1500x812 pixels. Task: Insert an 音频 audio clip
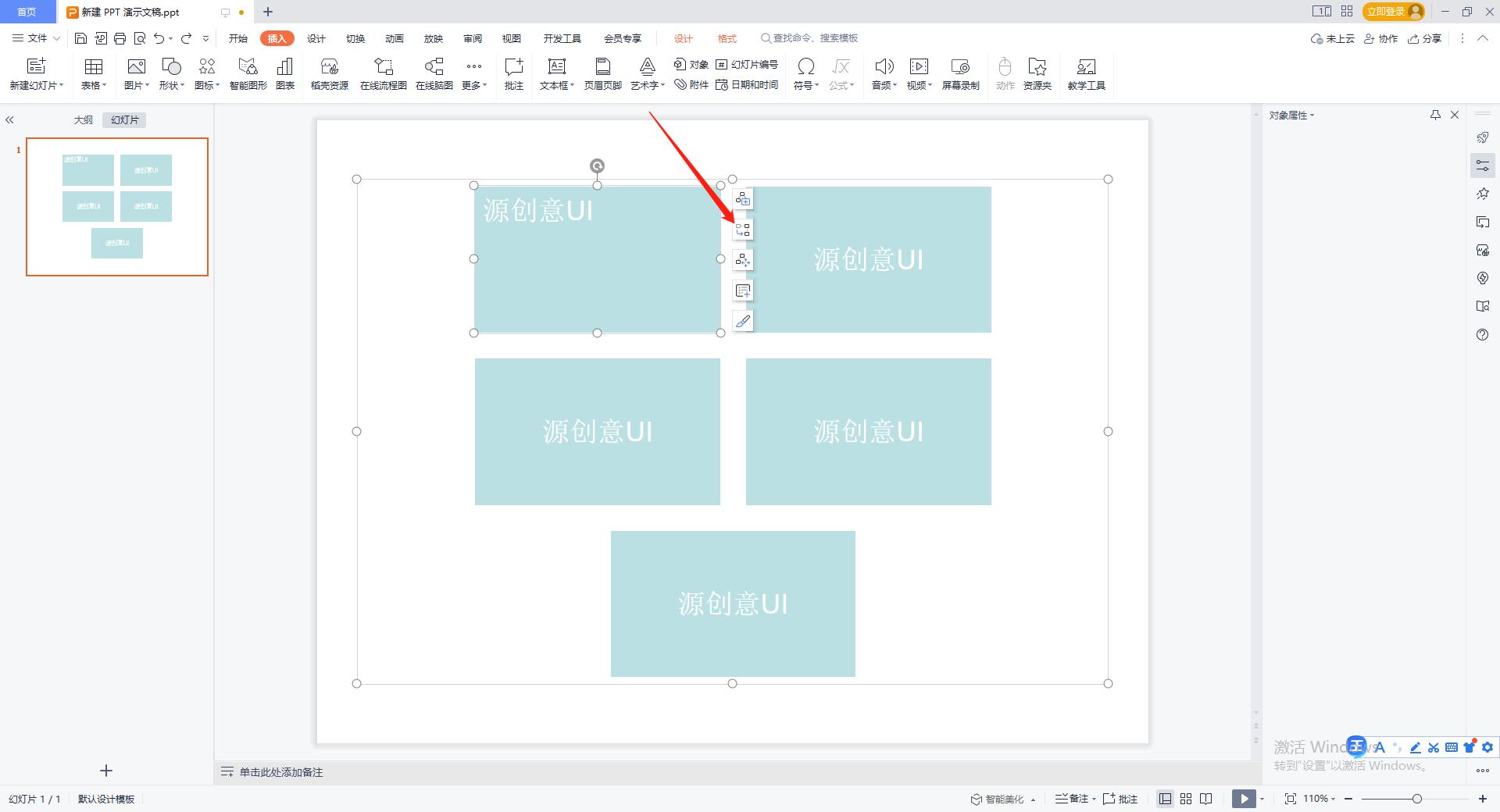(881, 74)
